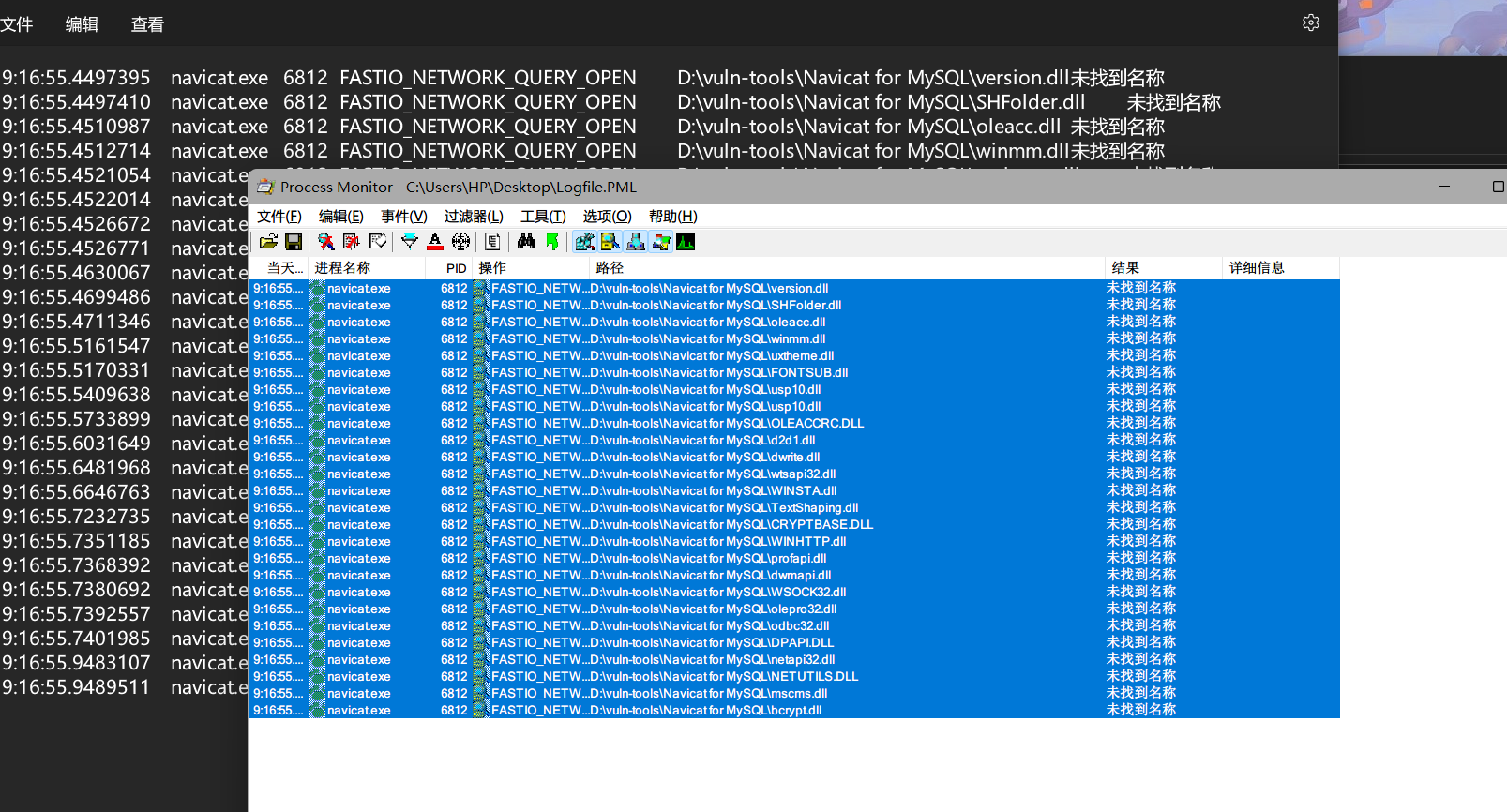Image resolution: width=1507 pixels, height=812 pixels.
Task: Open the Filter dialog funnel icon
Action: pos(410,242)
